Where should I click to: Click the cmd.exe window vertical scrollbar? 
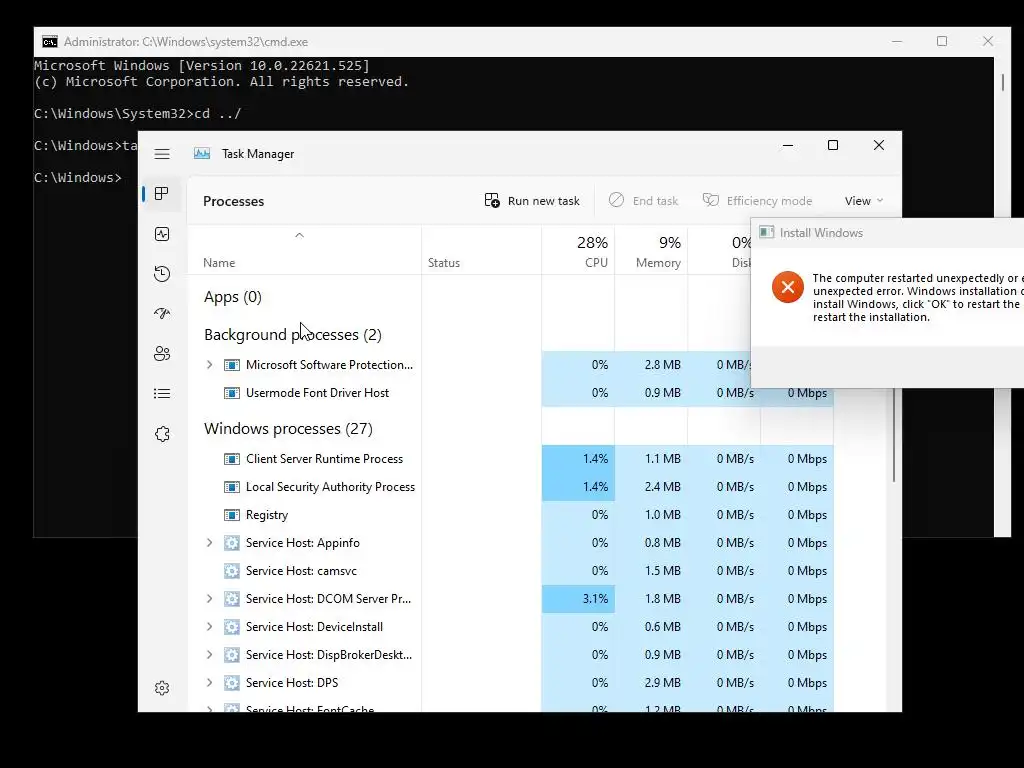(x=1002, y=295)
